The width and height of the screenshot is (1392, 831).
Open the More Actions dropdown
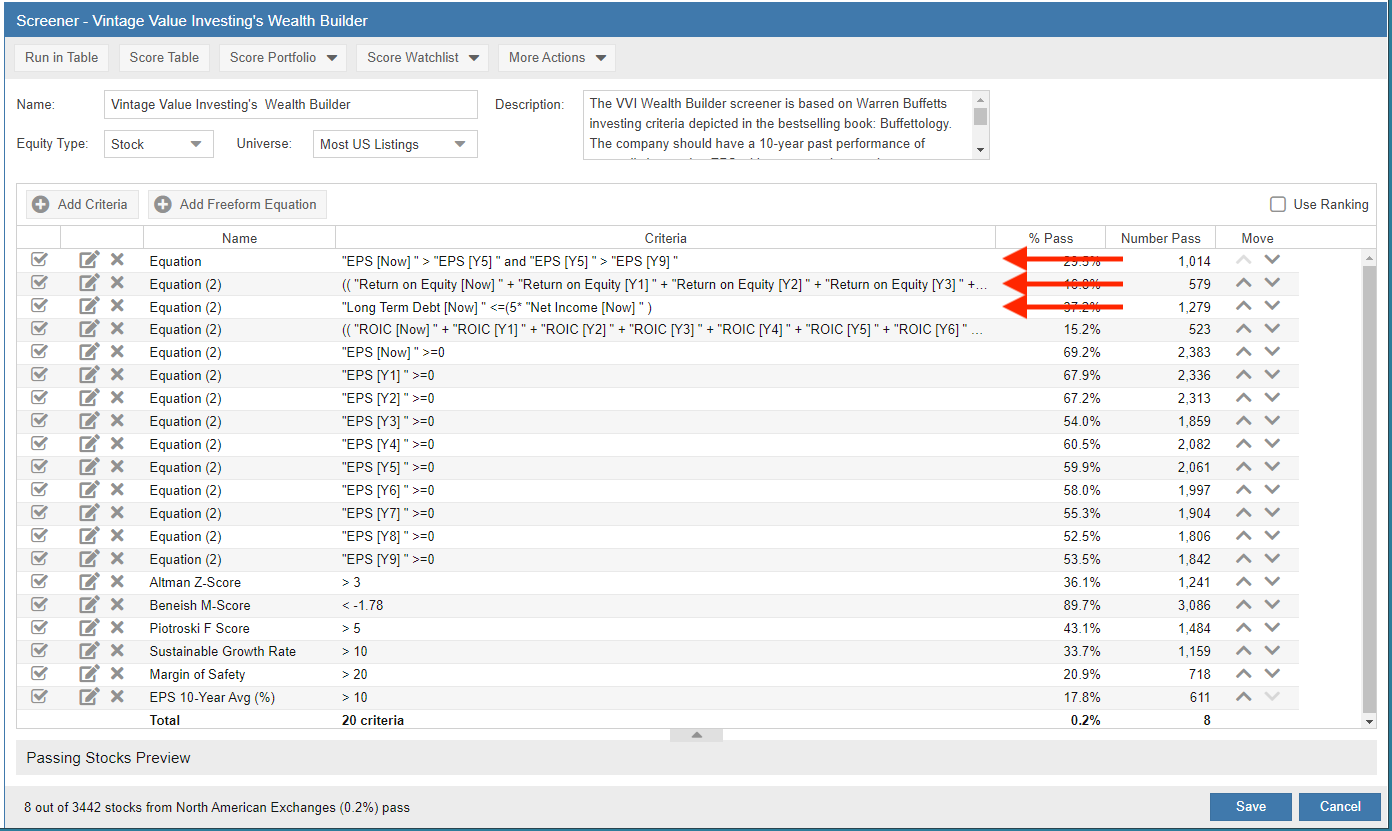pyautogui.click(x=557, y=57)
